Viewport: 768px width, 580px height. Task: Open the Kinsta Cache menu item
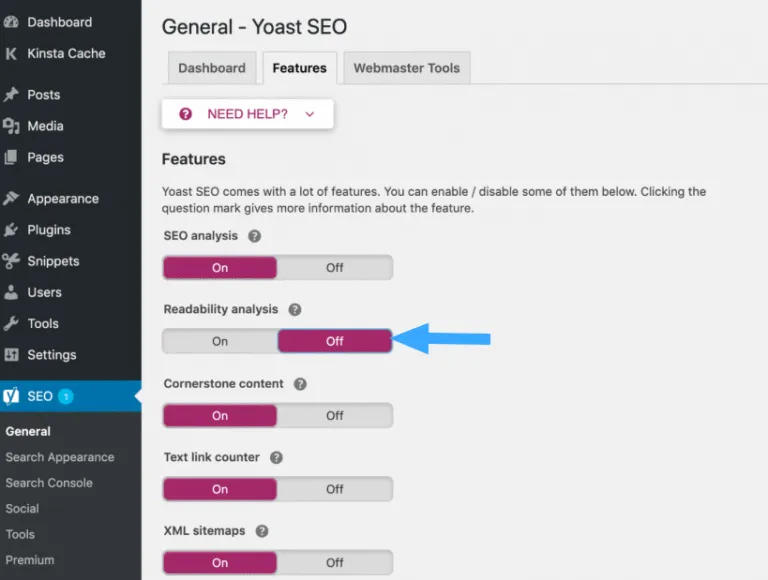tap(66, 53)
